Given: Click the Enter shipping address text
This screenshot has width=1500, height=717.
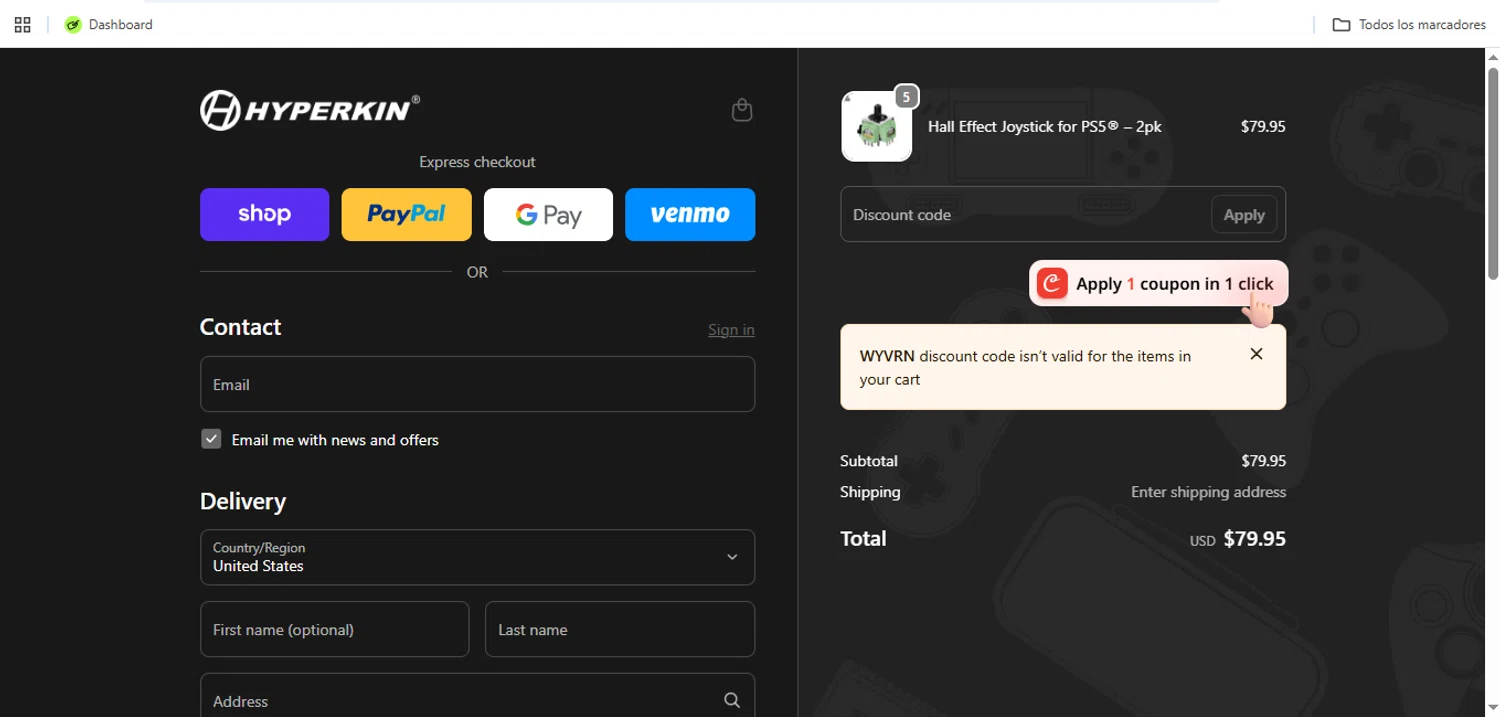Looking at the screenshot, I should click(x=1208, y=492).
